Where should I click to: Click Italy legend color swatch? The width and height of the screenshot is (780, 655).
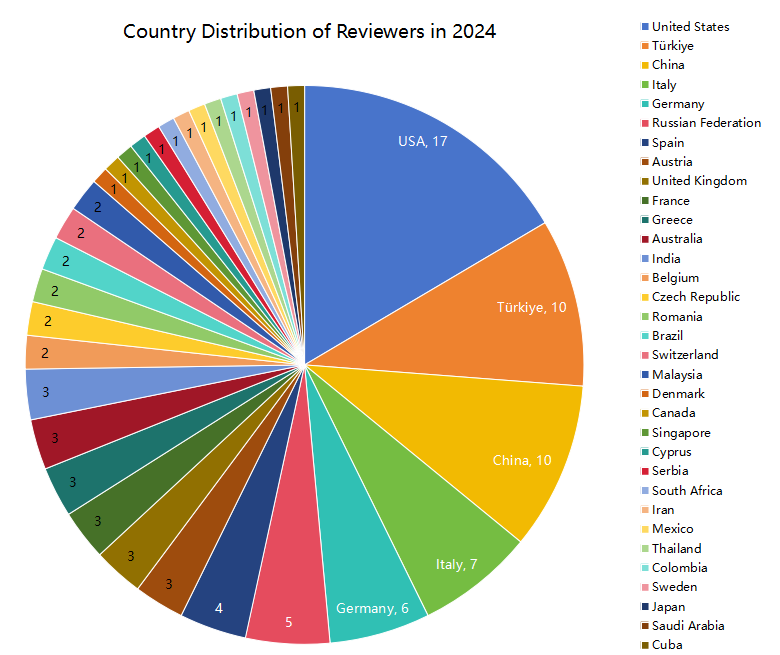click(x=645, y=85)
